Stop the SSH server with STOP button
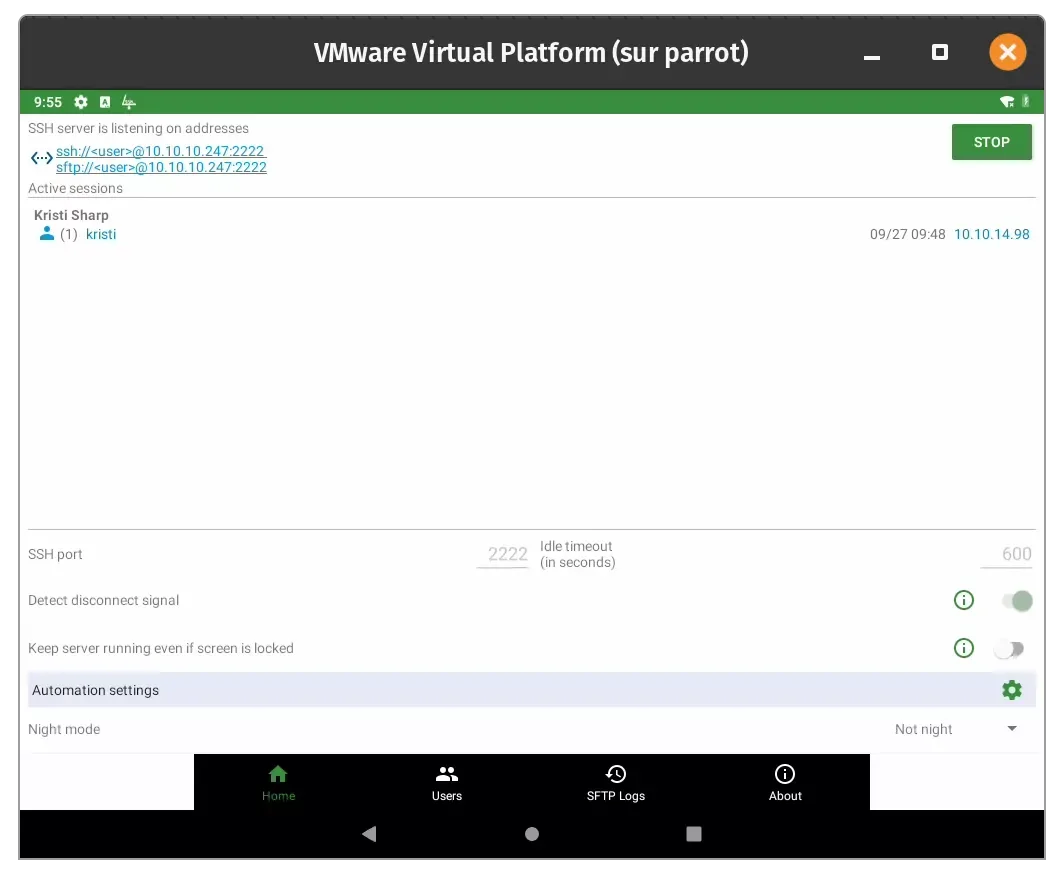Image resolution: width=1064 pixels, height=878 pixels. [991, 142]
